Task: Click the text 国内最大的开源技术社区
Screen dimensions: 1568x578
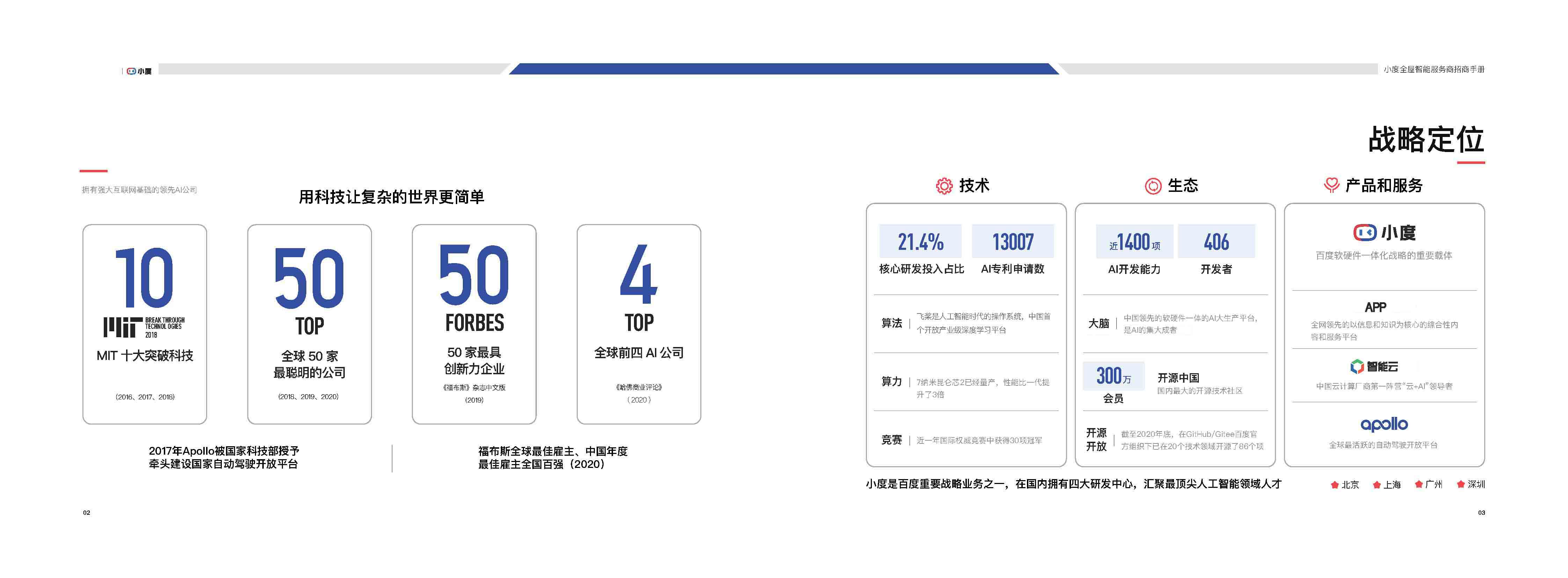Action: [1200, 391]
